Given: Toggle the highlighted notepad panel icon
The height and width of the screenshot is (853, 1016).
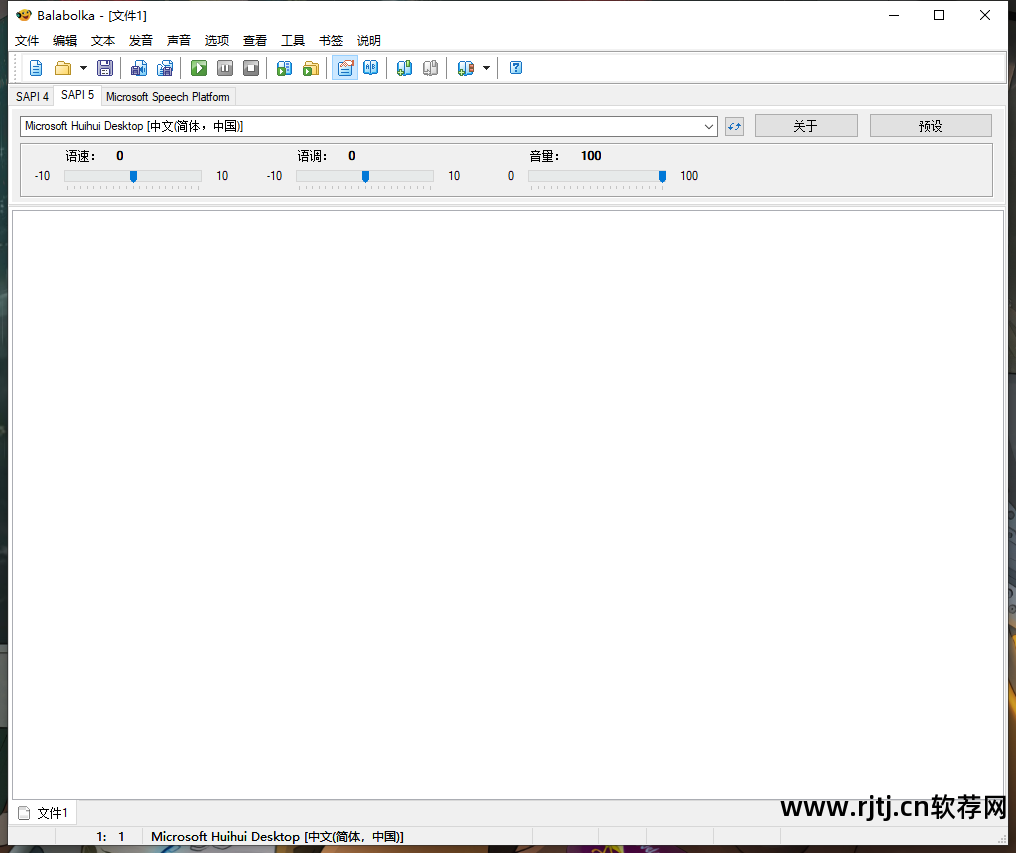Looking at the screenshot, I should click(x=345, y=68).
